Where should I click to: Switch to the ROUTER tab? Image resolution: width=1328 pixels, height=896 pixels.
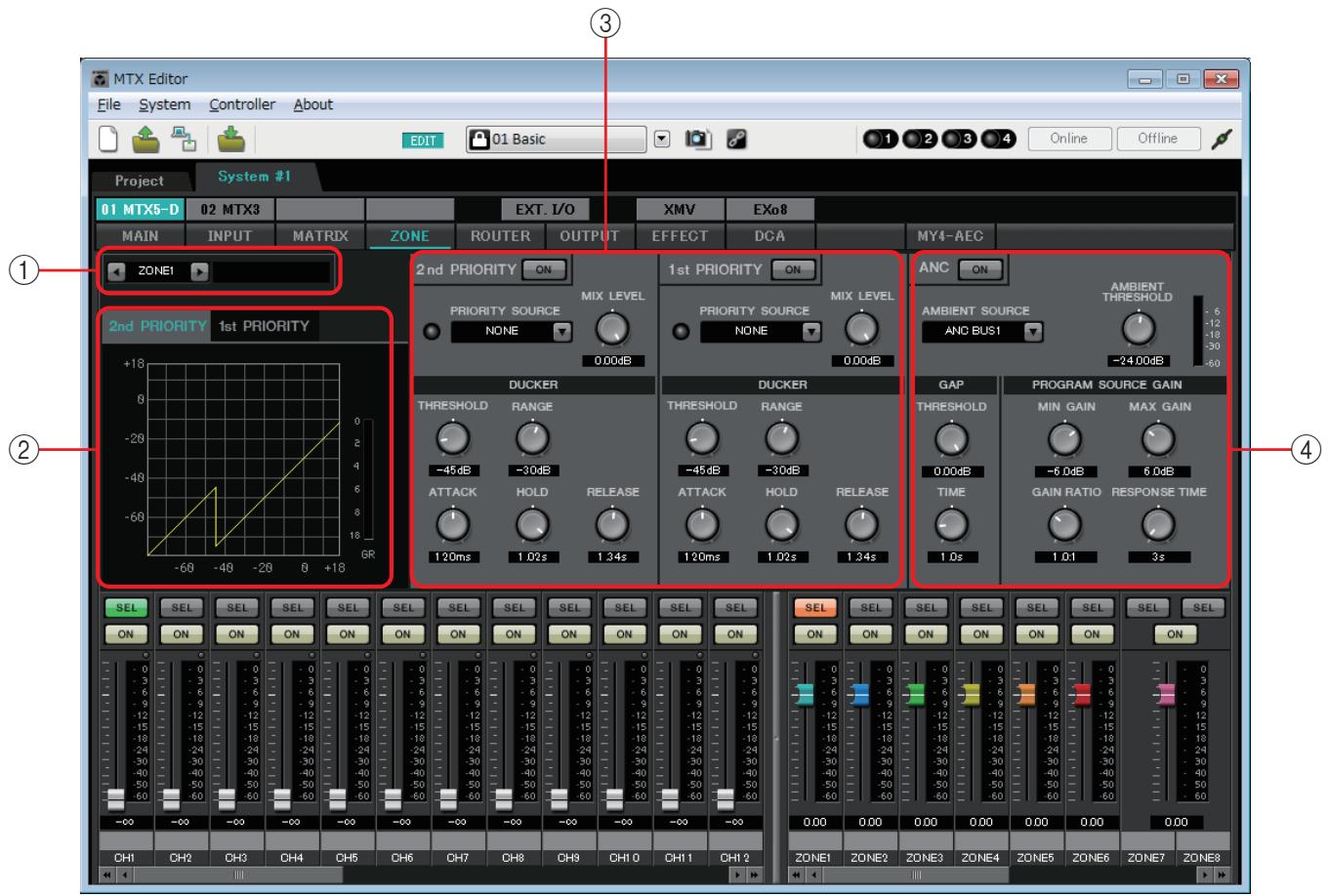(500, 236)
